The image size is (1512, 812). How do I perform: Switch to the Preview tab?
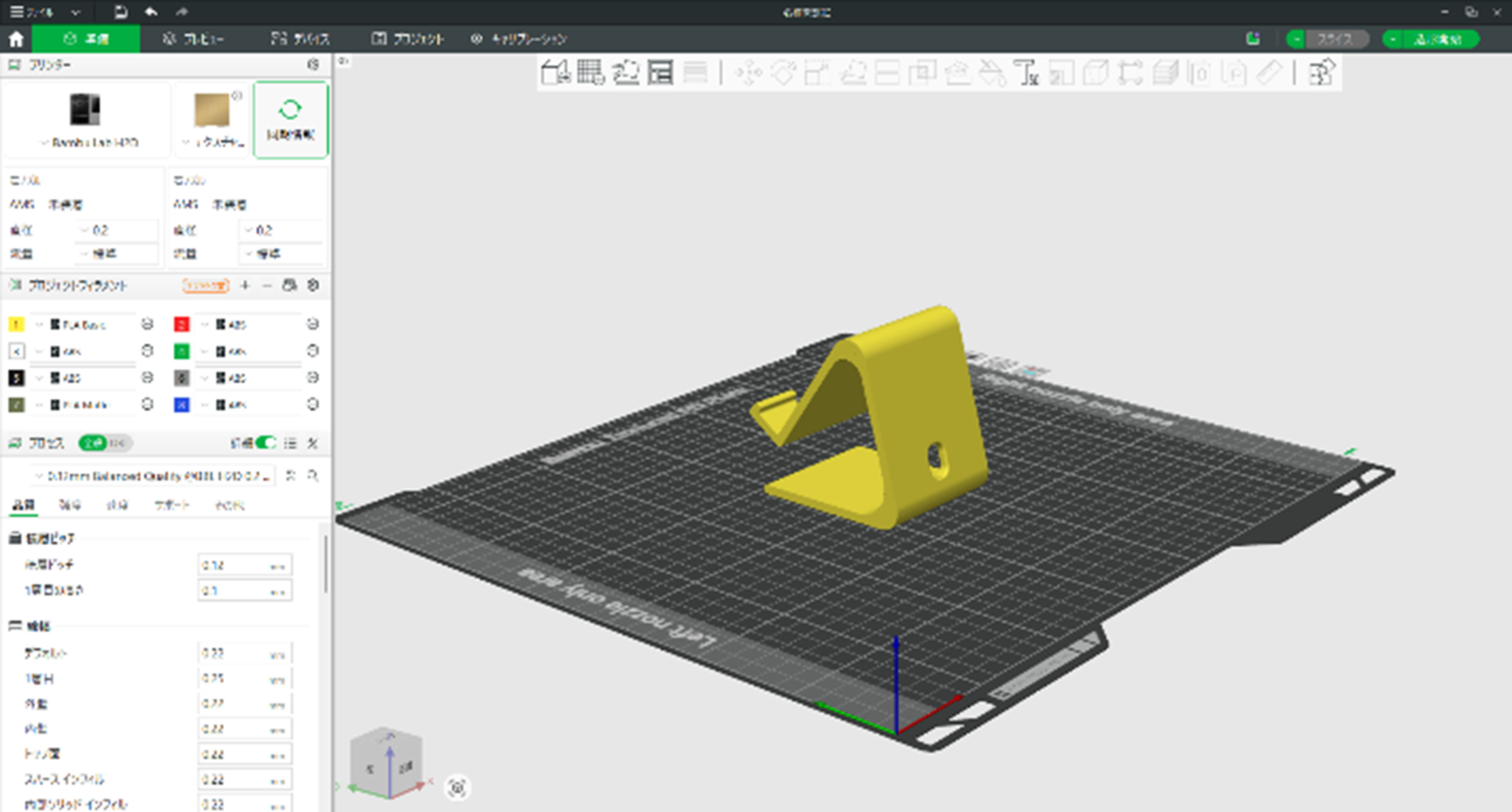pos(193,39)
